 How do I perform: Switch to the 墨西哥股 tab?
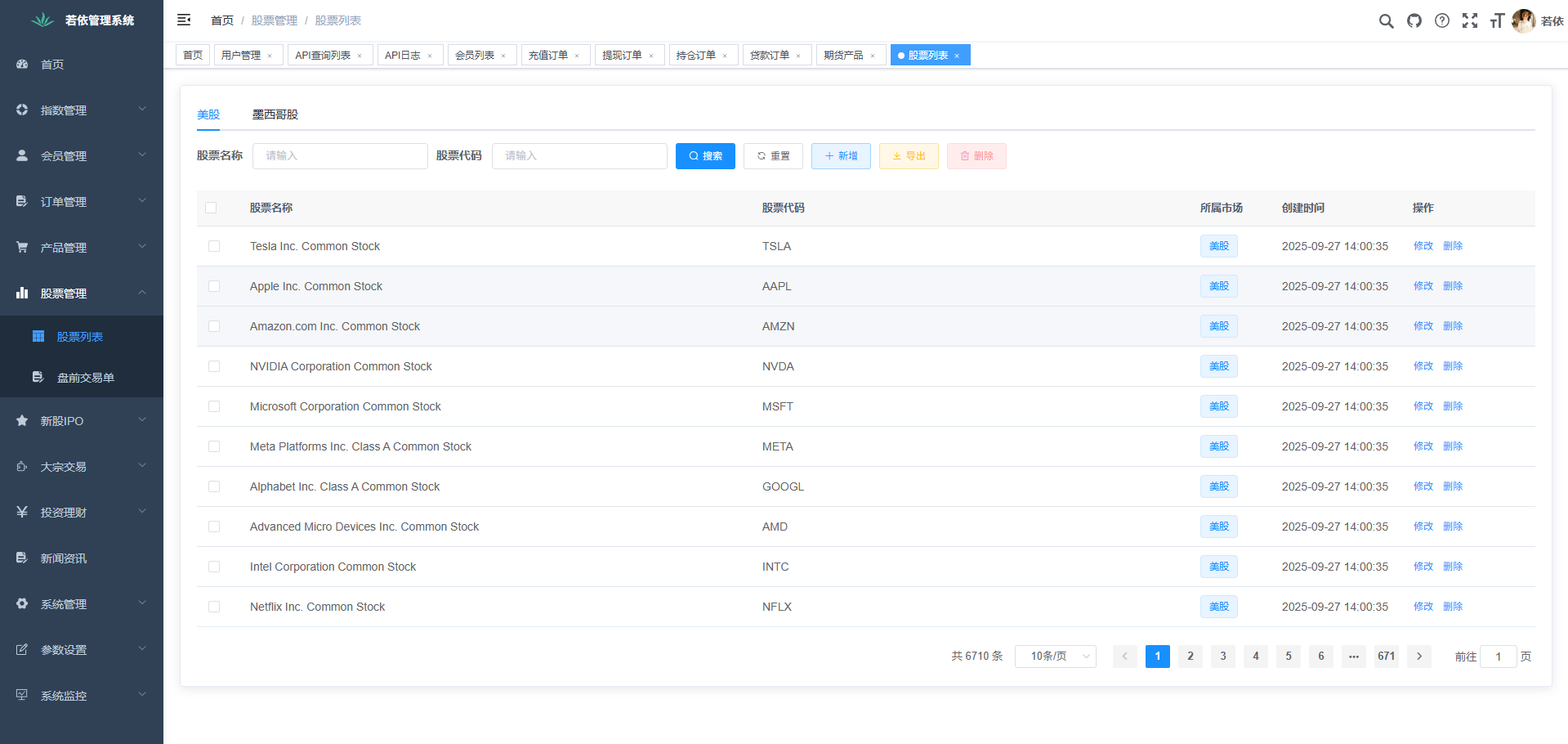[275, 114]
